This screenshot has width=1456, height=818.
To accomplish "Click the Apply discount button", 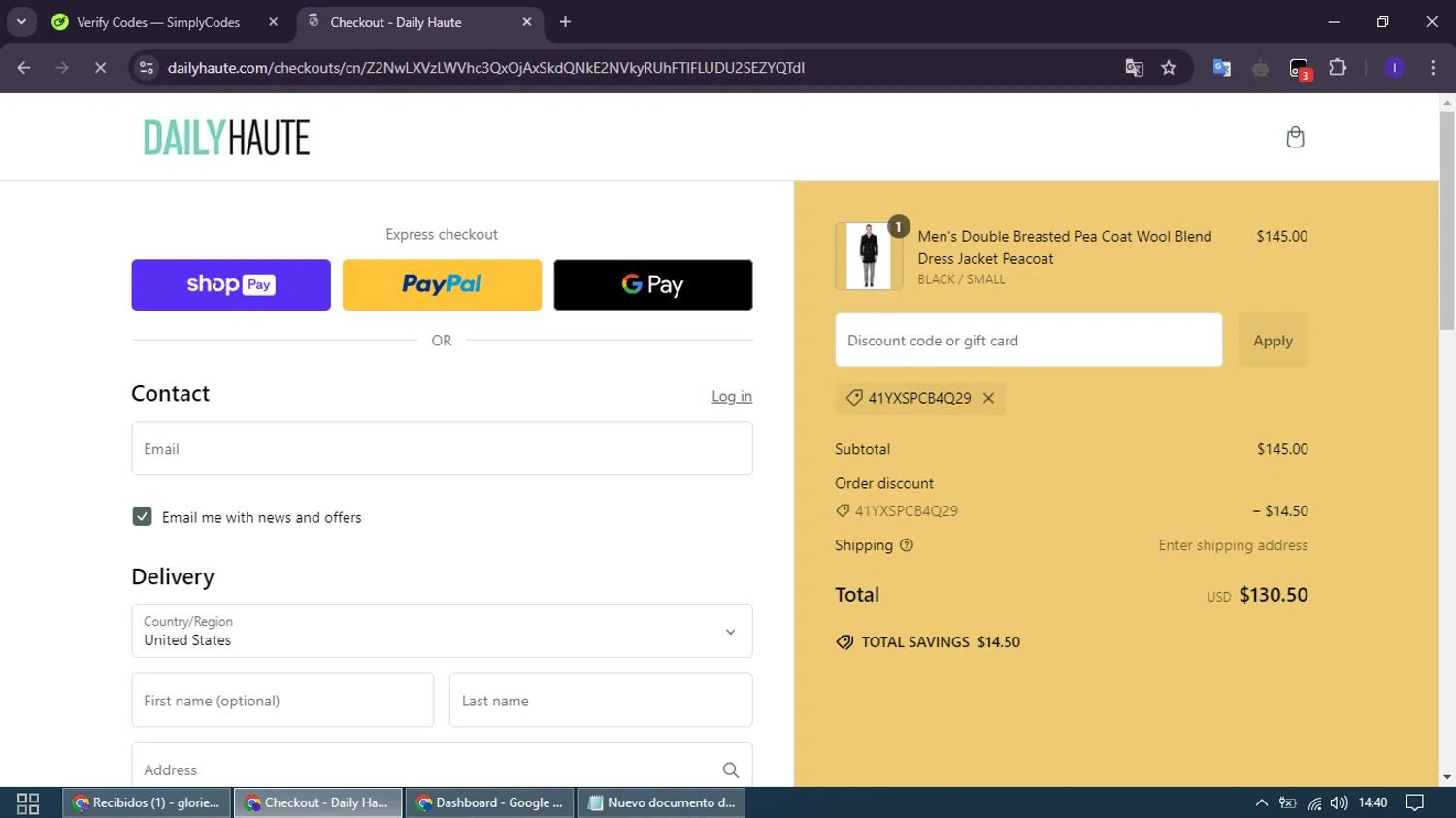I will pyautogui.click(x=1273, y=340).
